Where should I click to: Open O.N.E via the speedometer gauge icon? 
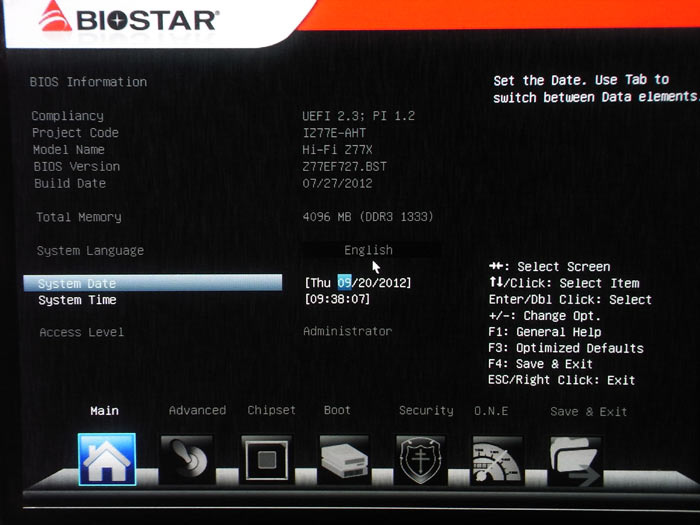(497, 461)
